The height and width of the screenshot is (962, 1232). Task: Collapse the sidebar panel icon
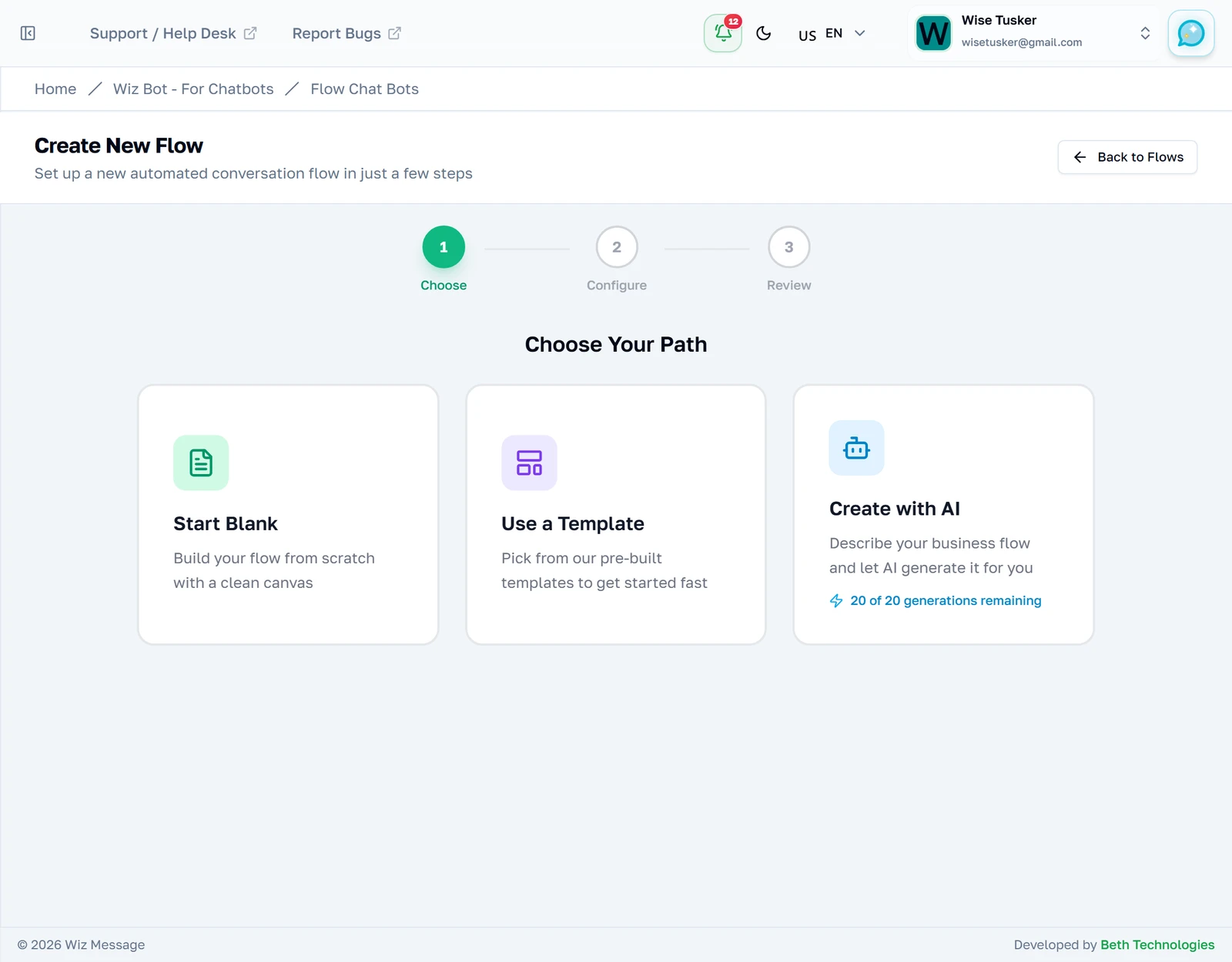[x=28, y=33]
